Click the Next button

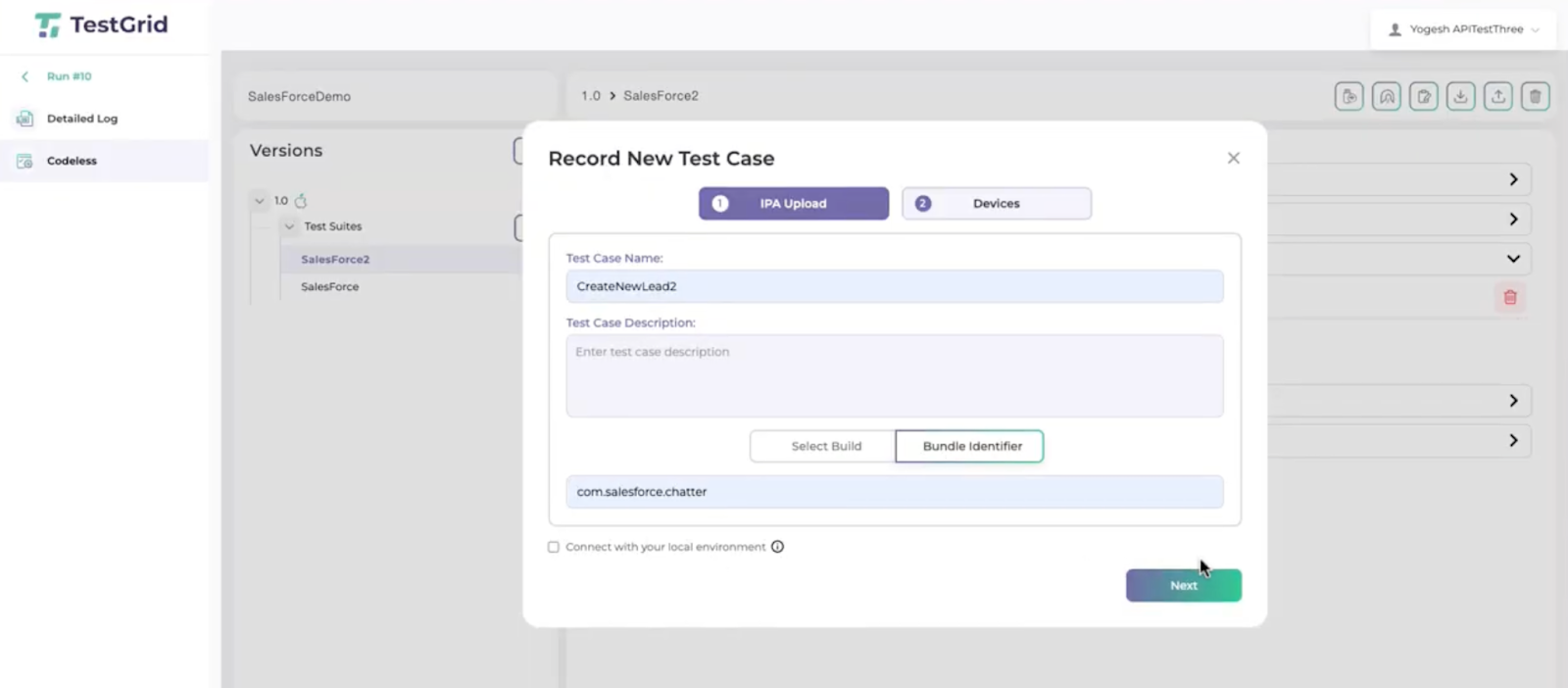coord(1183,585)
